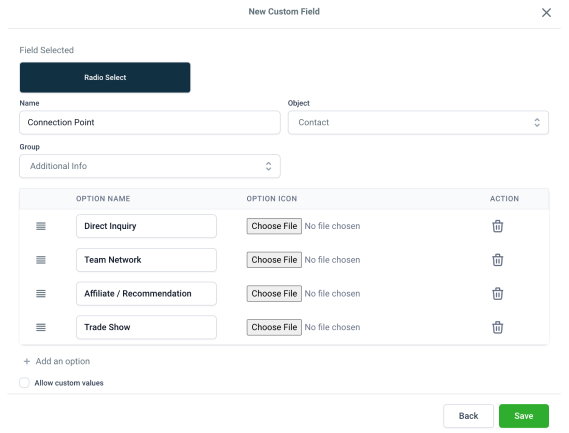Click Add an option link text

pos(63,361)
